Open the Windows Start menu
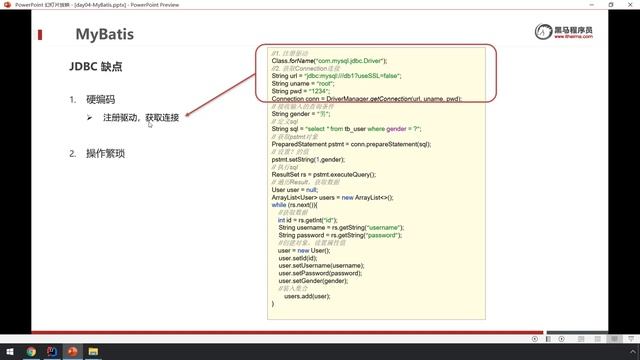Screen dimensions: 640x360 [x=10, y=351]
